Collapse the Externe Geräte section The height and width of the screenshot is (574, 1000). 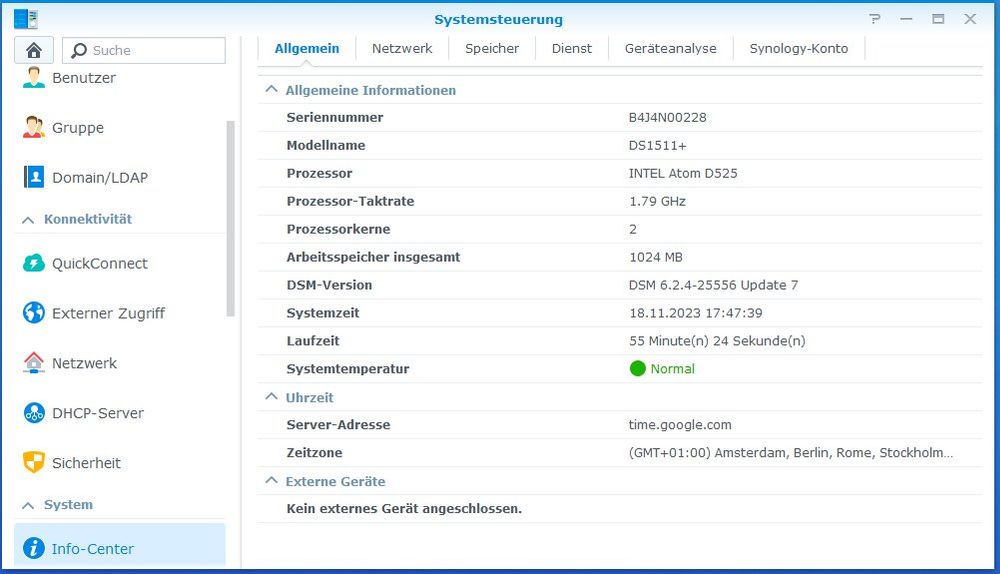(271, 481)
